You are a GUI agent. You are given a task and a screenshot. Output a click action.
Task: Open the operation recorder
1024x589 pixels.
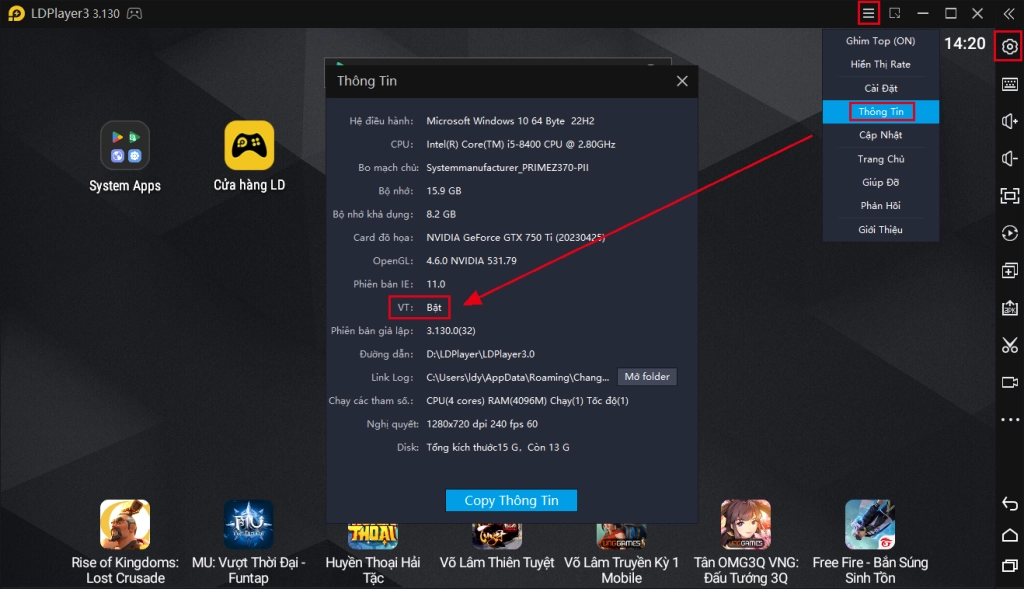1010,233
